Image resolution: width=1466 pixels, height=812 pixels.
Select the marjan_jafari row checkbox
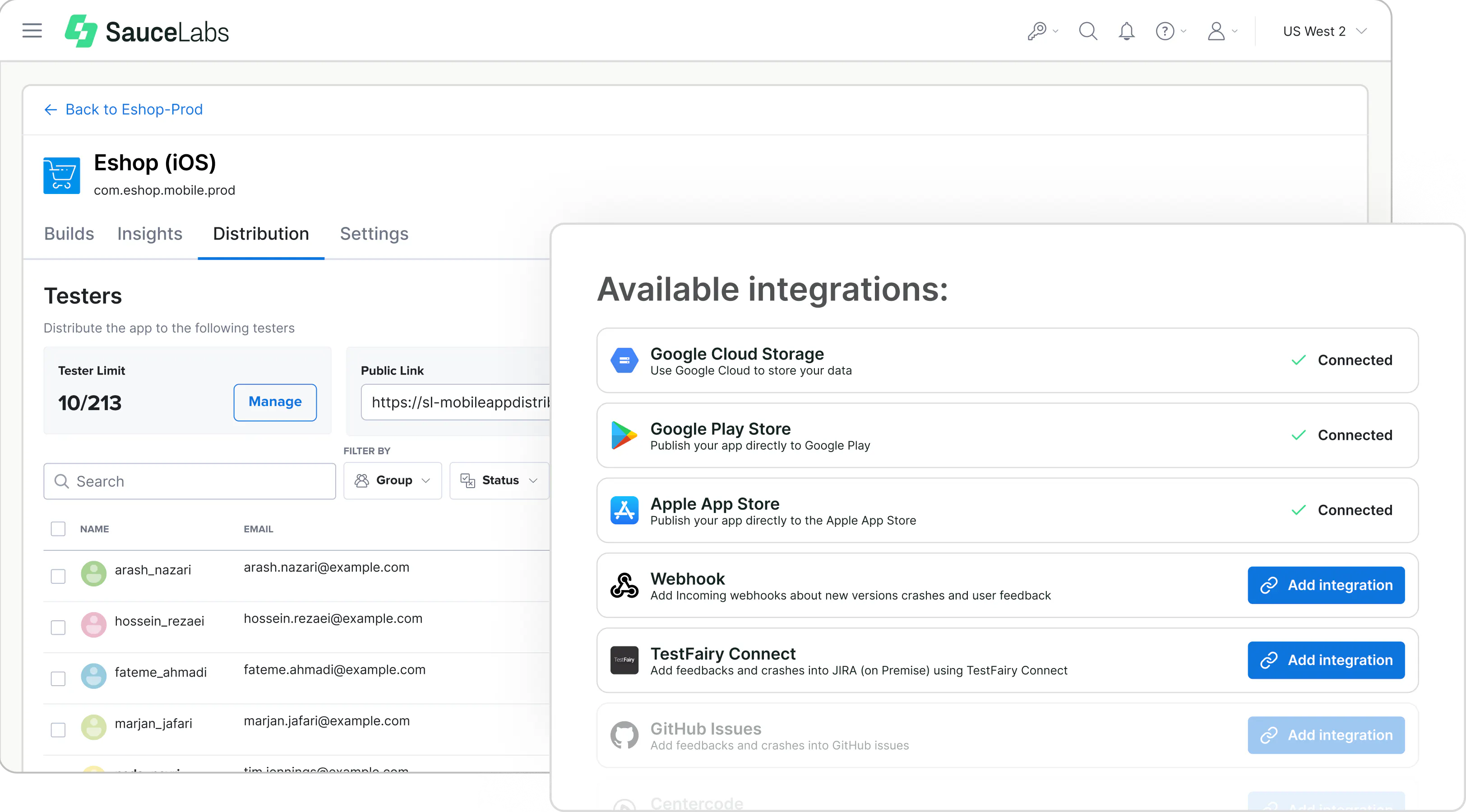coord(58,730)
